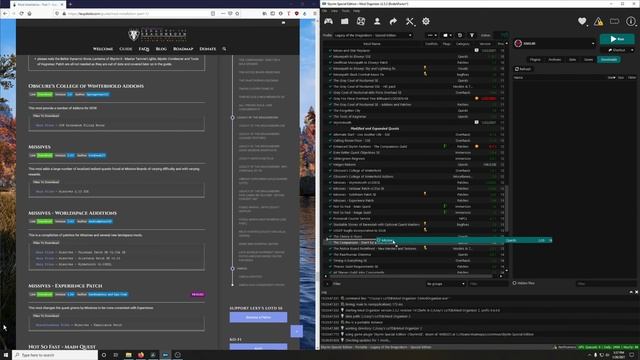Image resolution: width=640 pixels, height=360 pixels.
Task: Uncheck Alternate Start - Live Another Life mod
Action: pos(330,134)
